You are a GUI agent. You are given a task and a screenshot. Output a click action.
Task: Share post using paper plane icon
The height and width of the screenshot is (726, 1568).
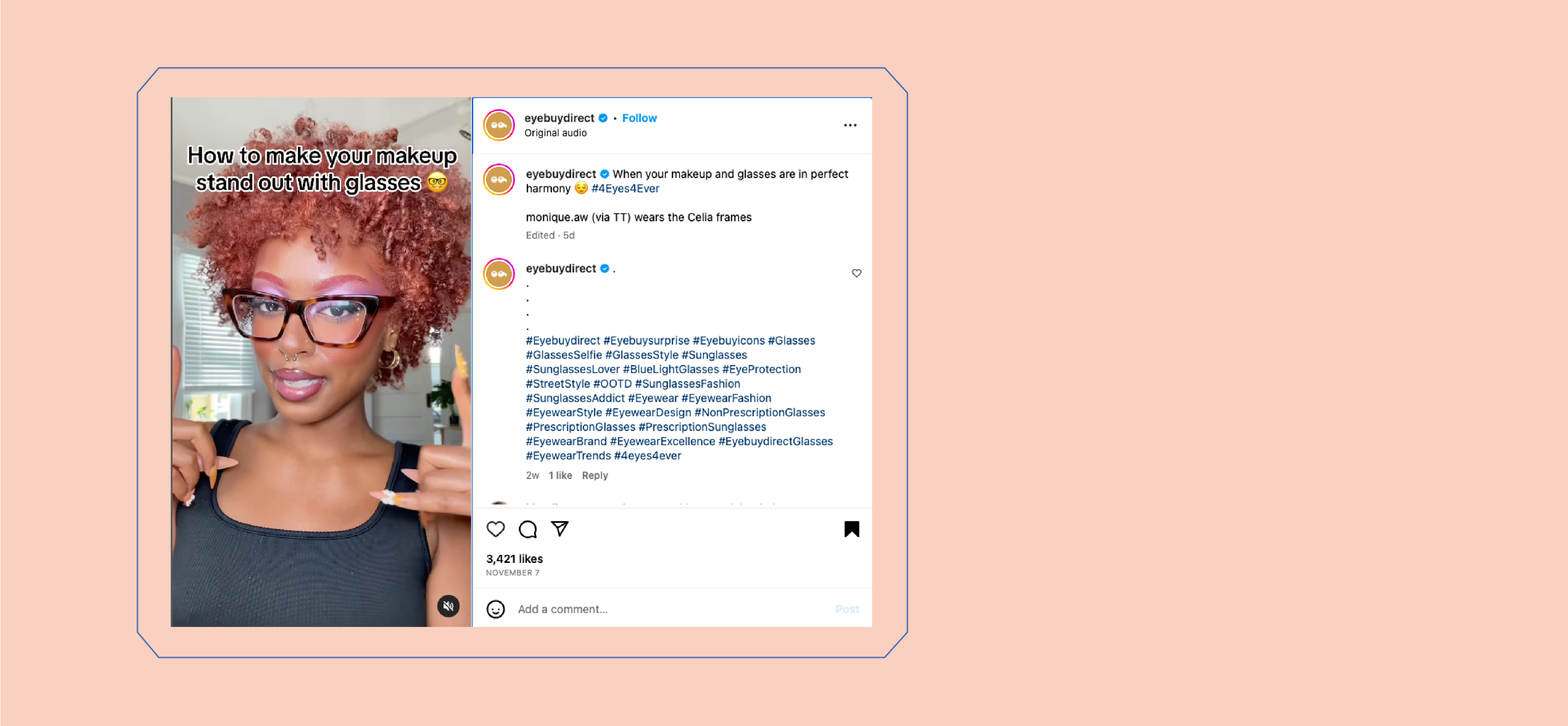pyautogui.click(x=559, y=529)
